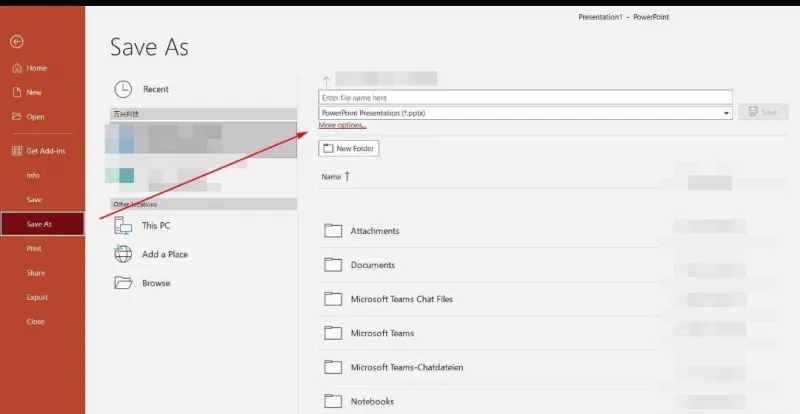
Task: Sort by the Name column header
Action: pyautogui.click(x=331, y=177)
